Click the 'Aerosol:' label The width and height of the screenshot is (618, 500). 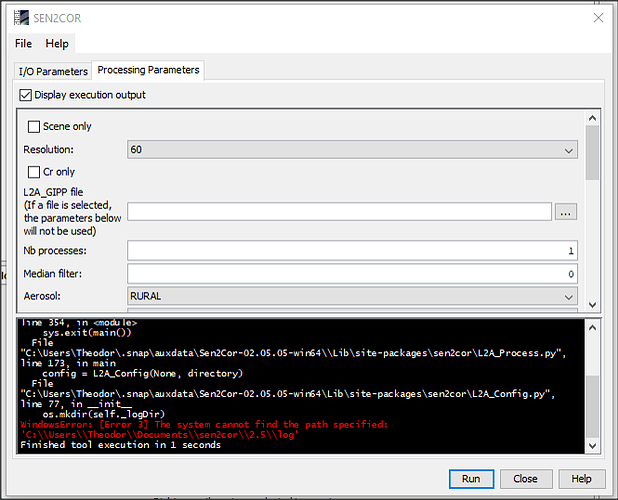pos(42,296)
